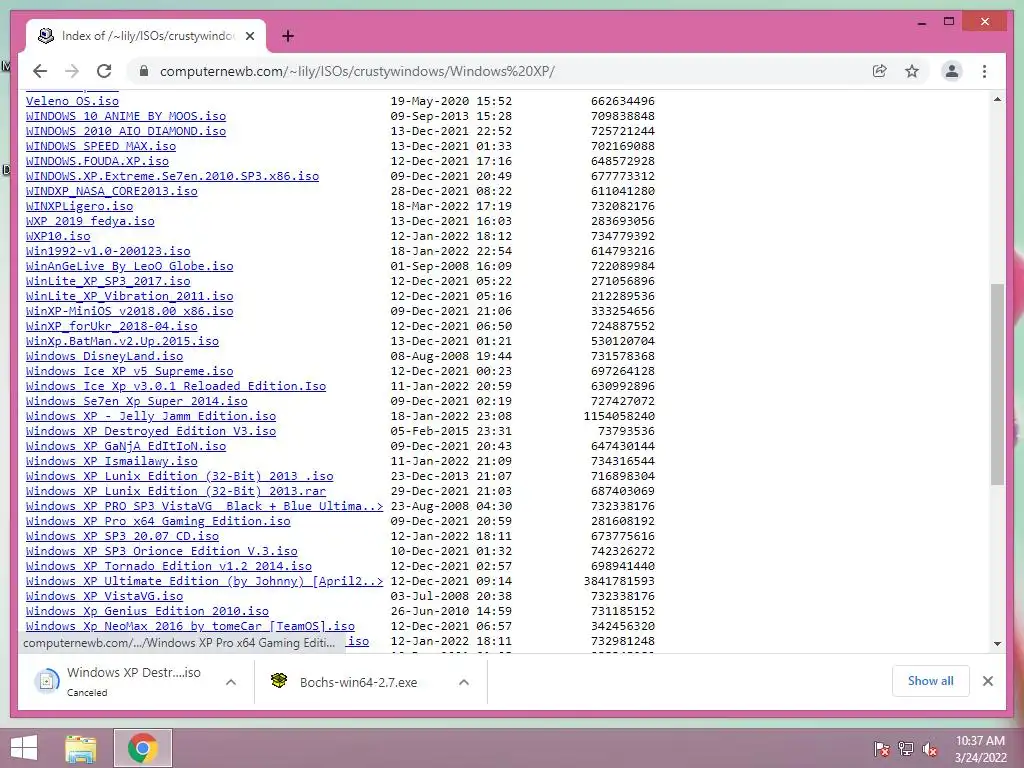Click Windows_XP_GaNjA_EdItIoN.iso link

click(126, 447)
